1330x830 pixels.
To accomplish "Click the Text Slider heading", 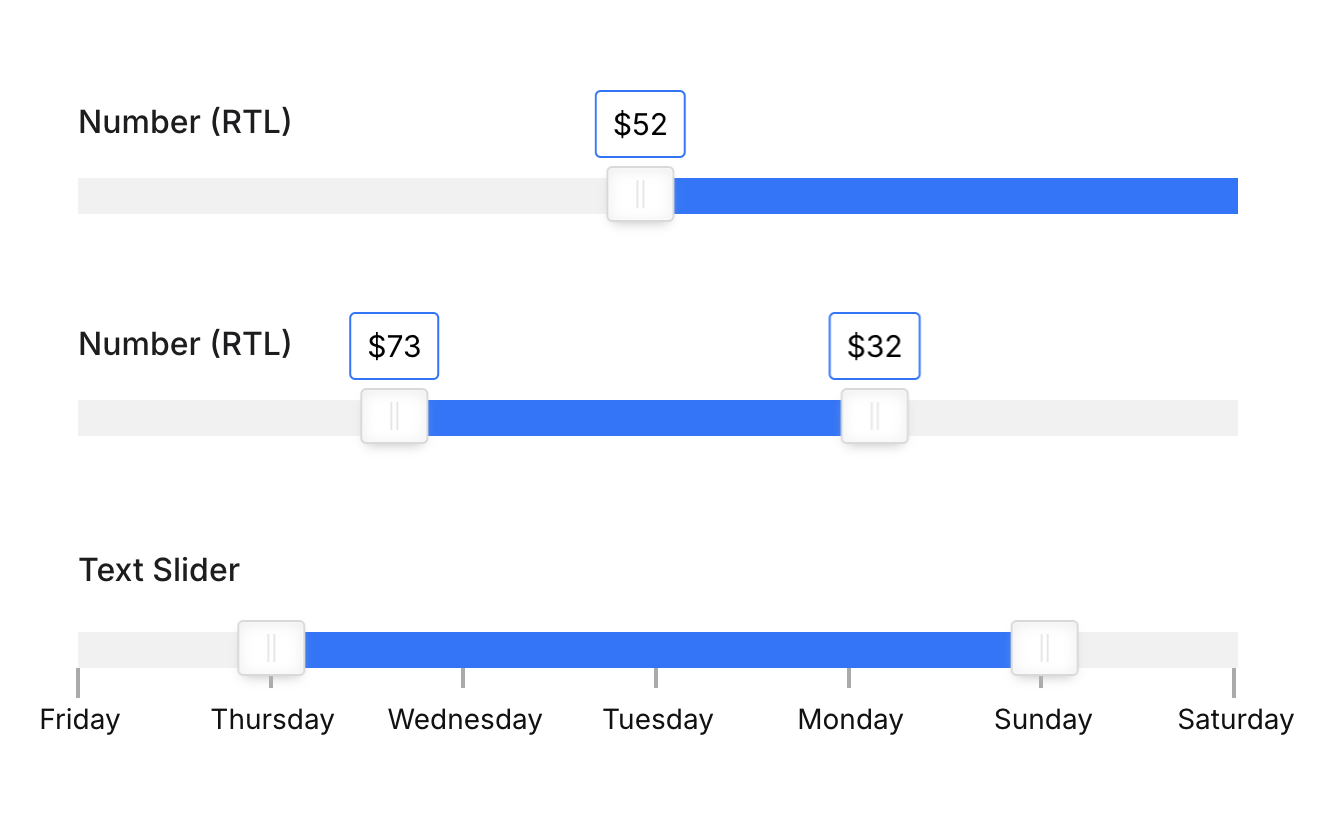I will click(159, 570).
